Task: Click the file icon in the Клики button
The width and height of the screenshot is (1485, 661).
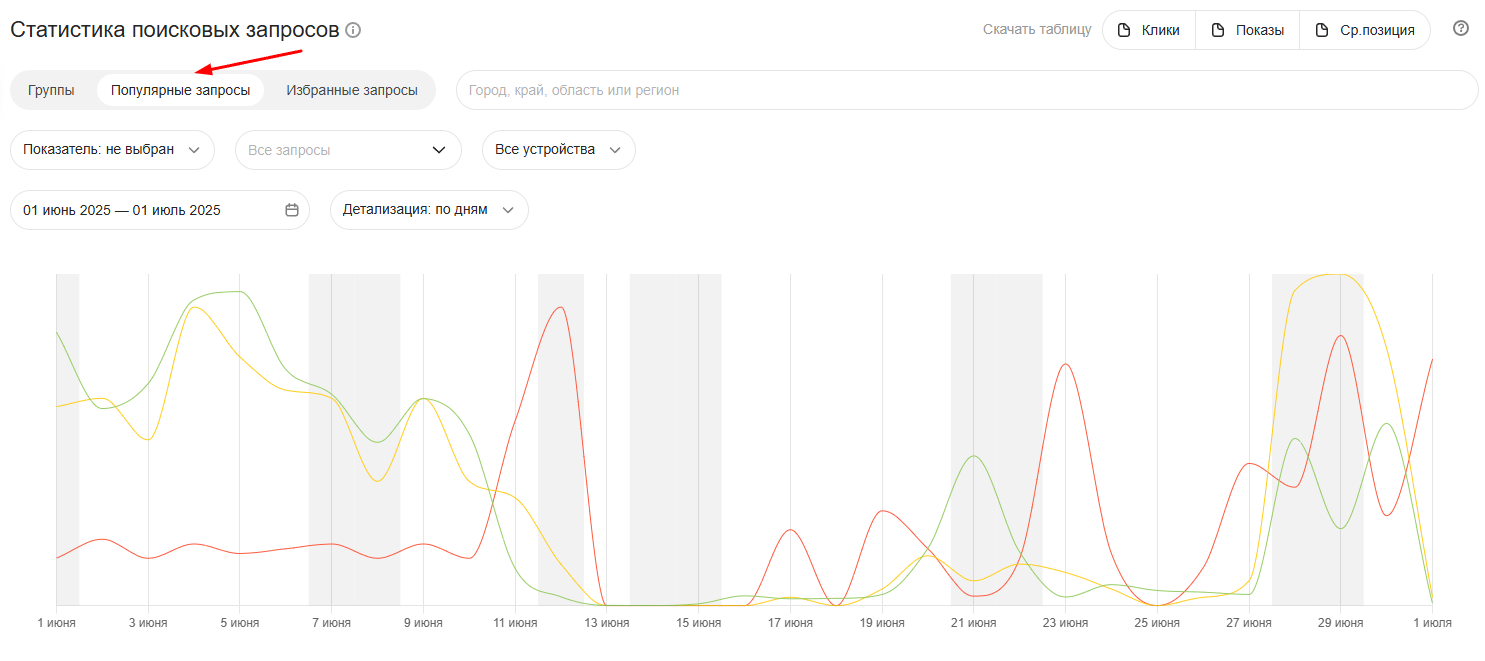Action: pyautogui.click(x=1123, y=30)
